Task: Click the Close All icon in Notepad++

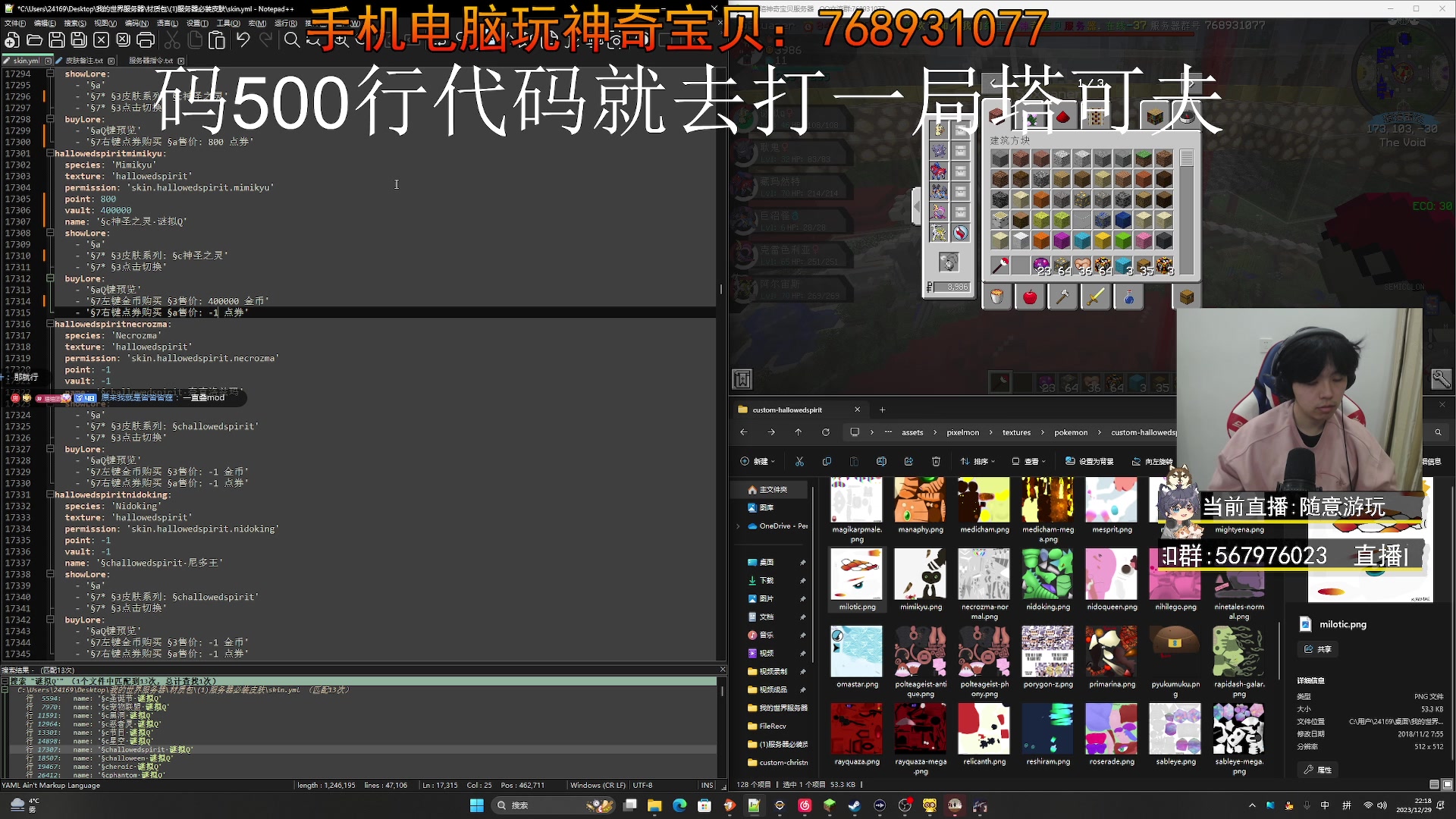Action: click(x=124, y=40)
